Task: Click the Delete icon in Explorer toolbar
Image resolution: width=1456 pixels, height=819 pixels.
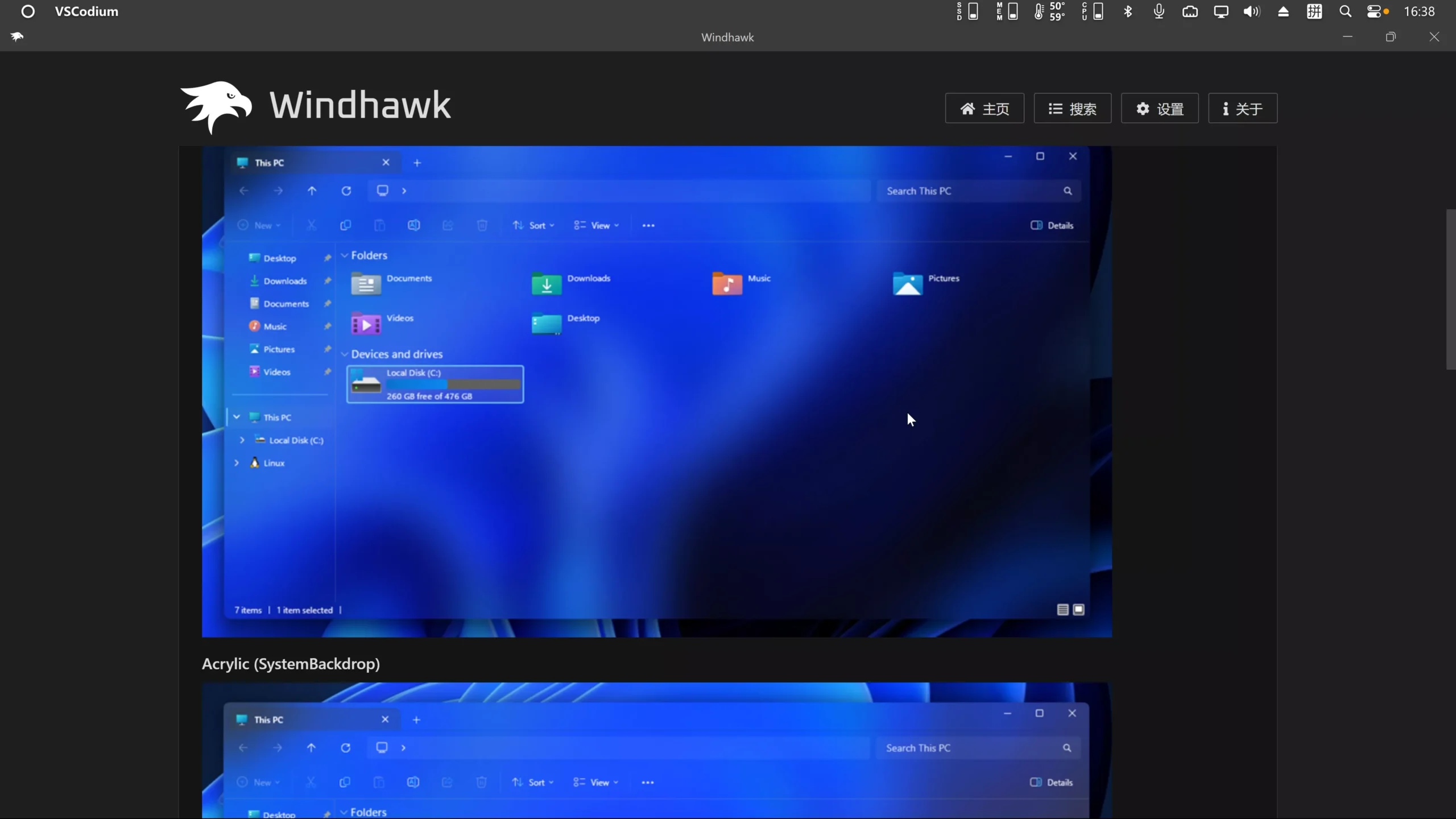Action: coord(482,225)
